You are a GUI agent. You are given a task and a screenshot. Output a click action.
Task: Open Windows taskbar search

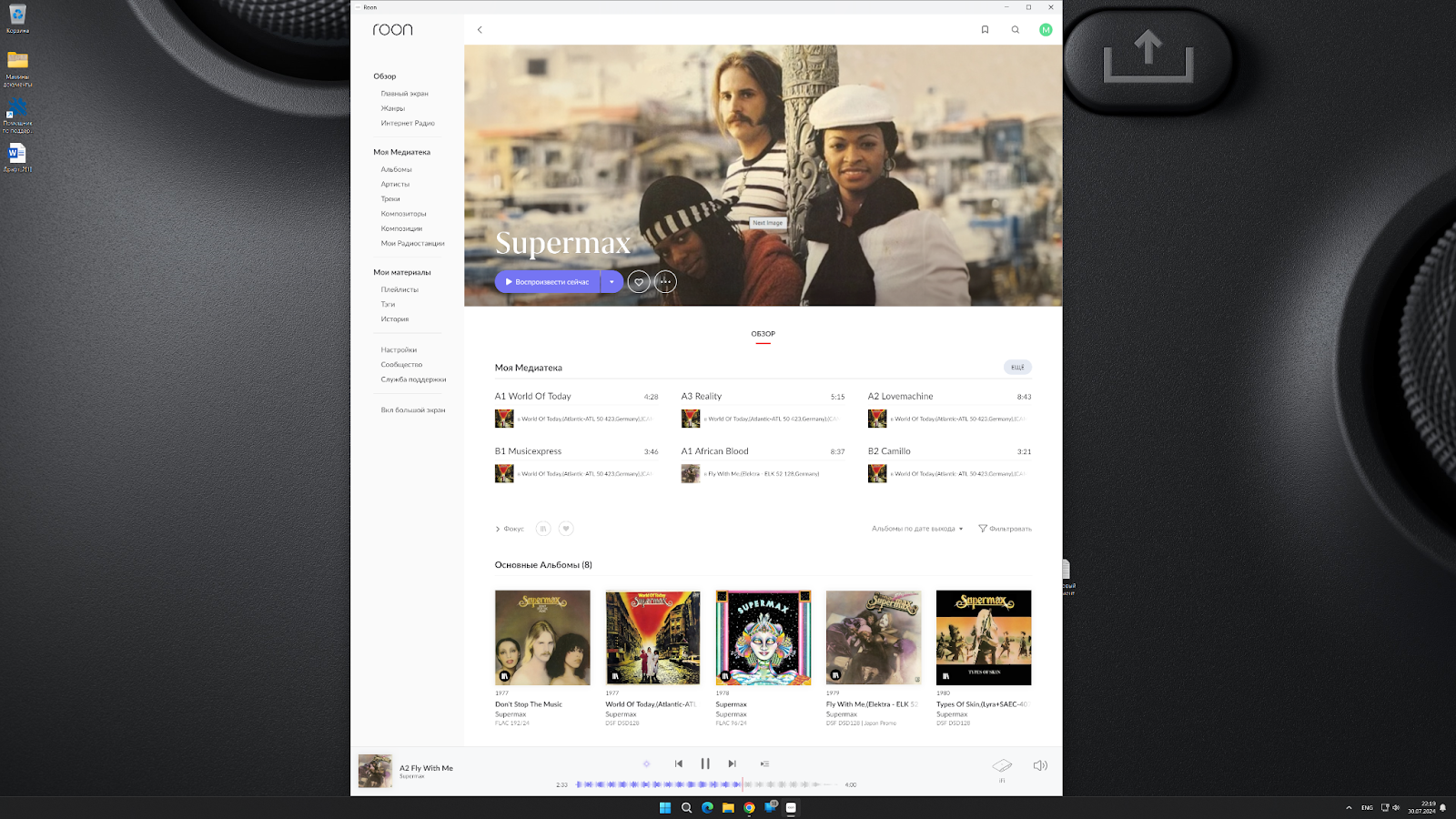[x=686, y=808]
